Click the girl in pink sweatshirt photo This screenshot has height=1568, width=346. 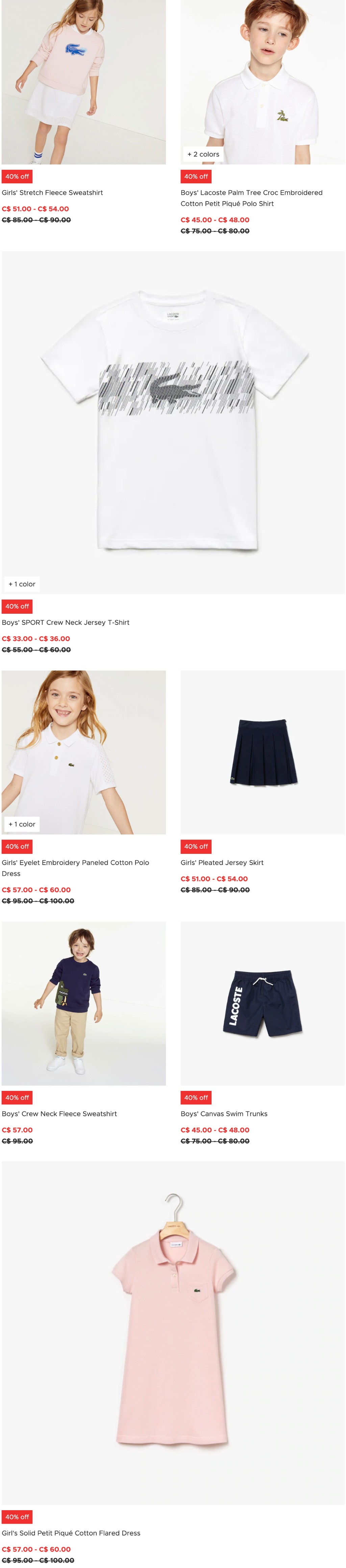point(84,82)
